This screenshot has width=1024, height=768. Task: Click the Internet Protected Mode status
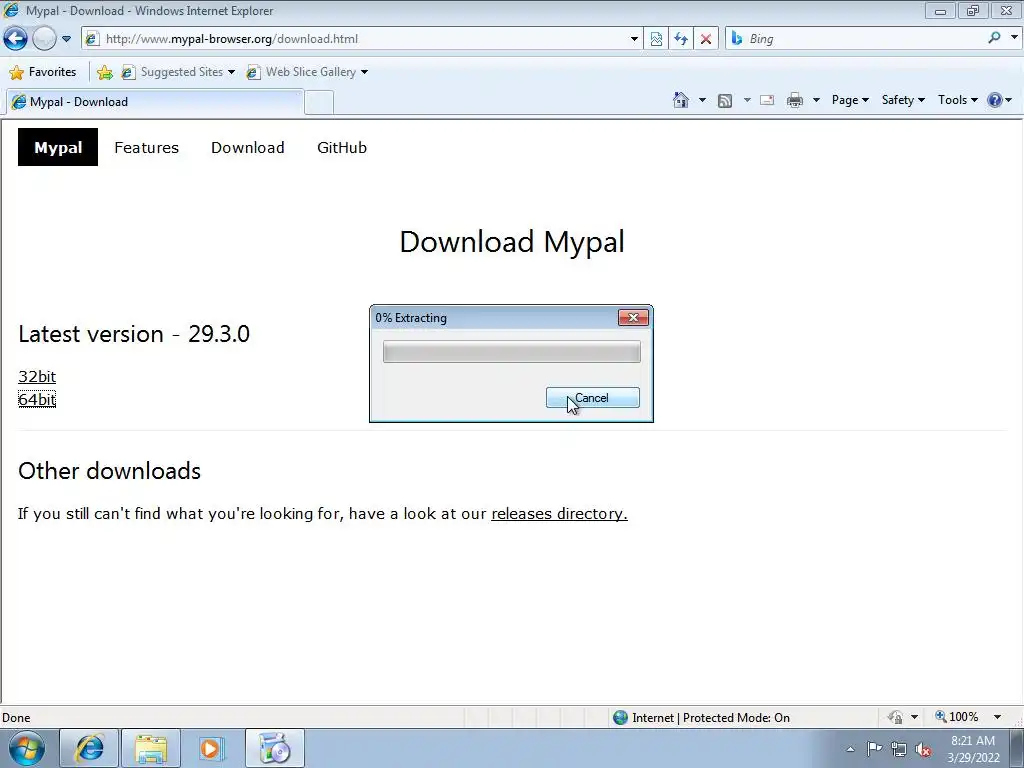[701, 718]
